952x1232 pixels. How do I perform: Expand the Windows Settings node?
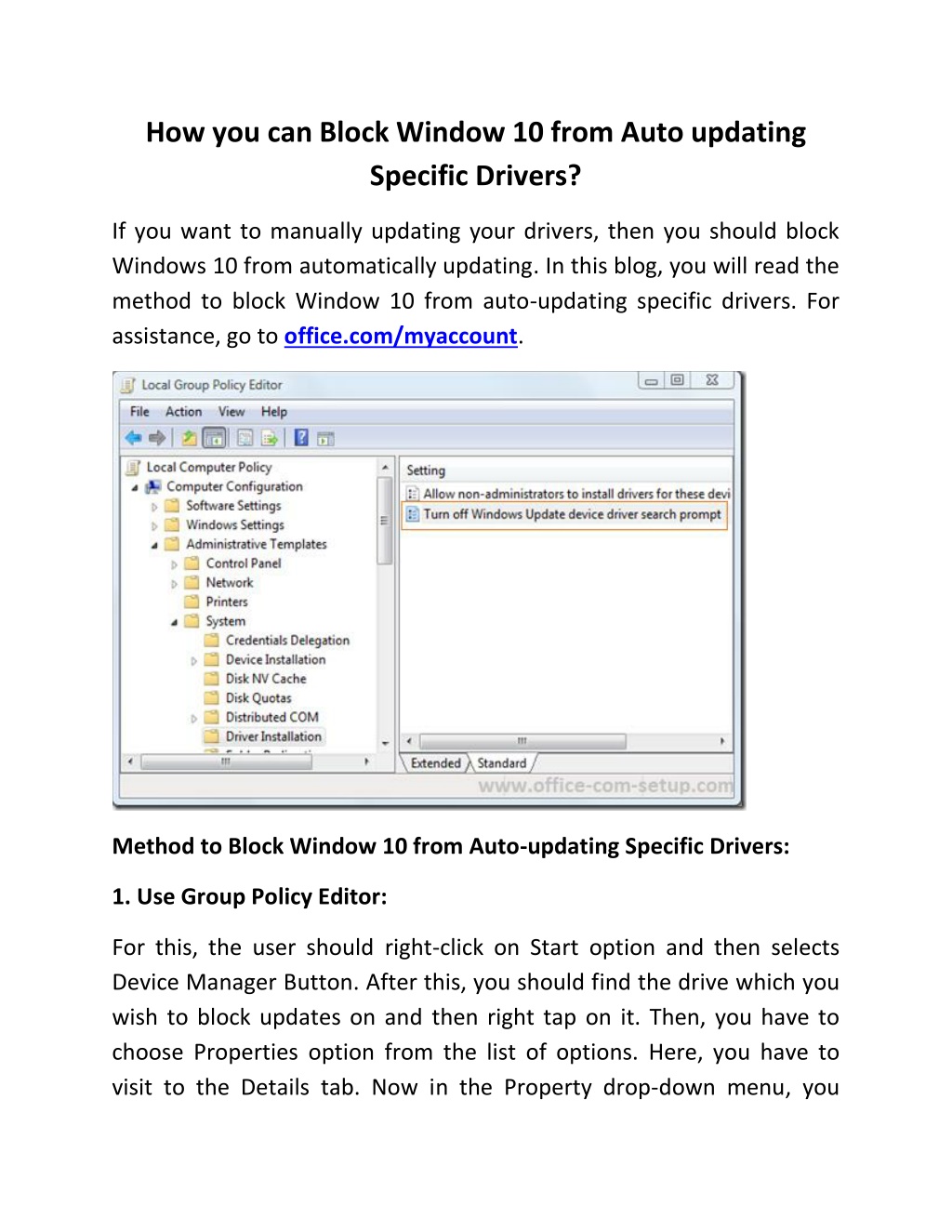[154, 525]
